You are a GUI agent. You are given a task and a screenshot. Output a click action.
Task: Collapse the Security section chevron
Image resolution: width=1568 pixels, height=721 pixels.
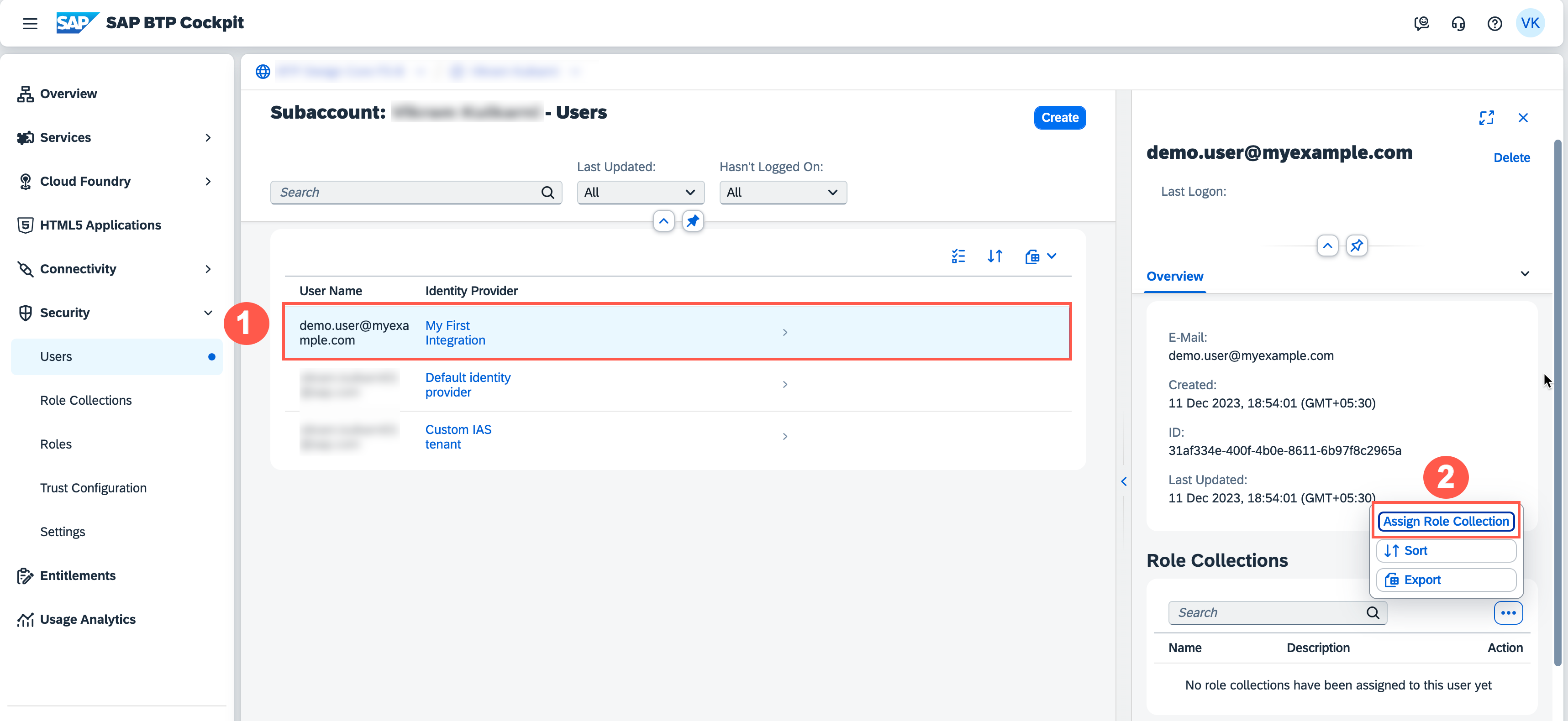pos(208,313)
